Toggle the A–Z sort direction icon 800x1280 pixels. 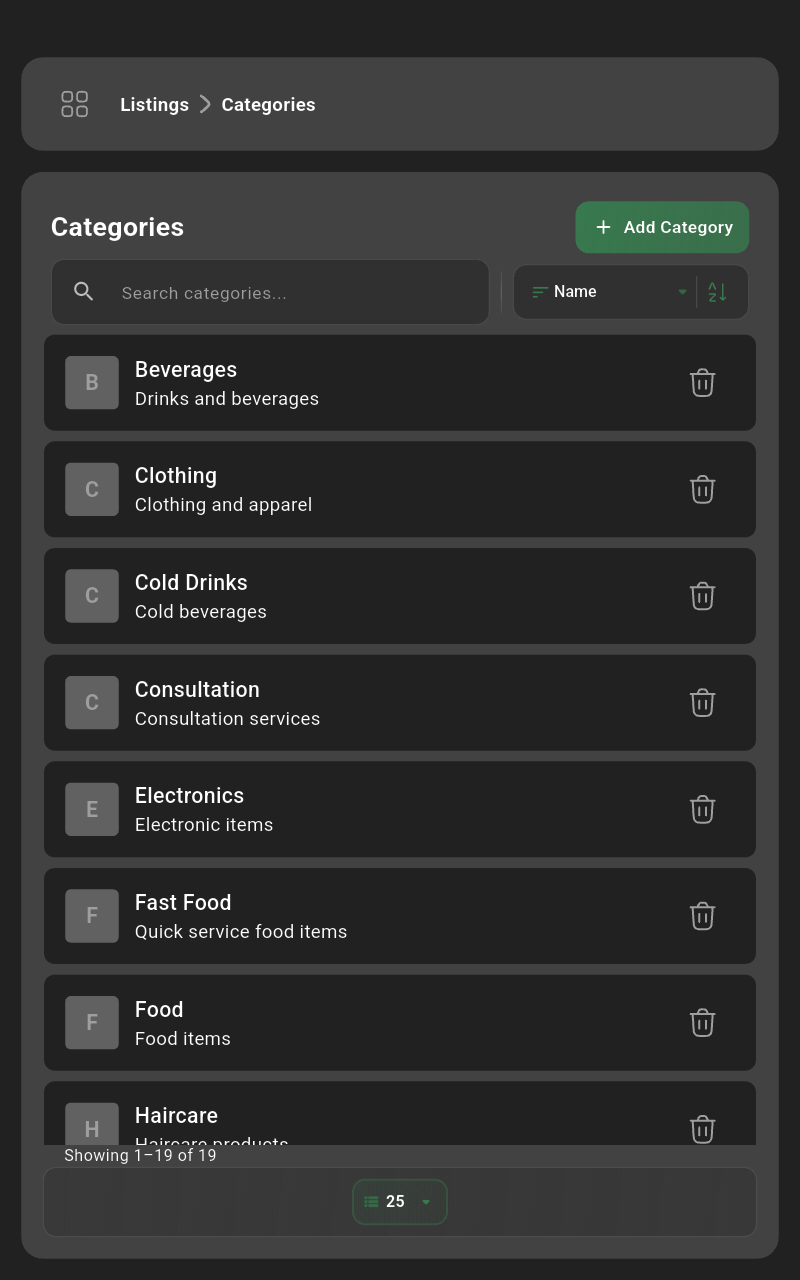717,291
